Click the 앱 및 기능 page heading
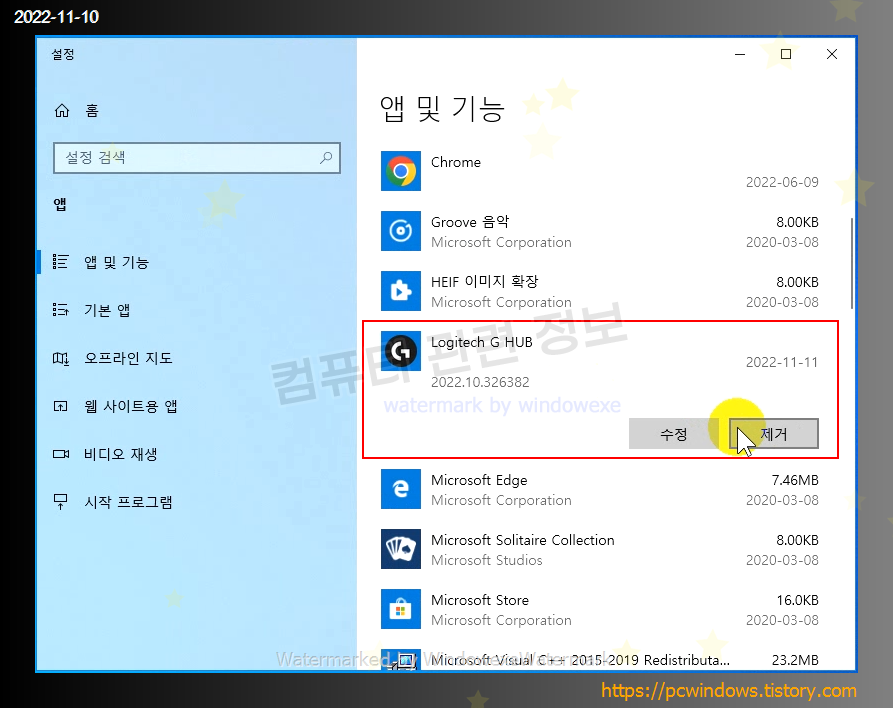893x708 pixels. [442, 109]
